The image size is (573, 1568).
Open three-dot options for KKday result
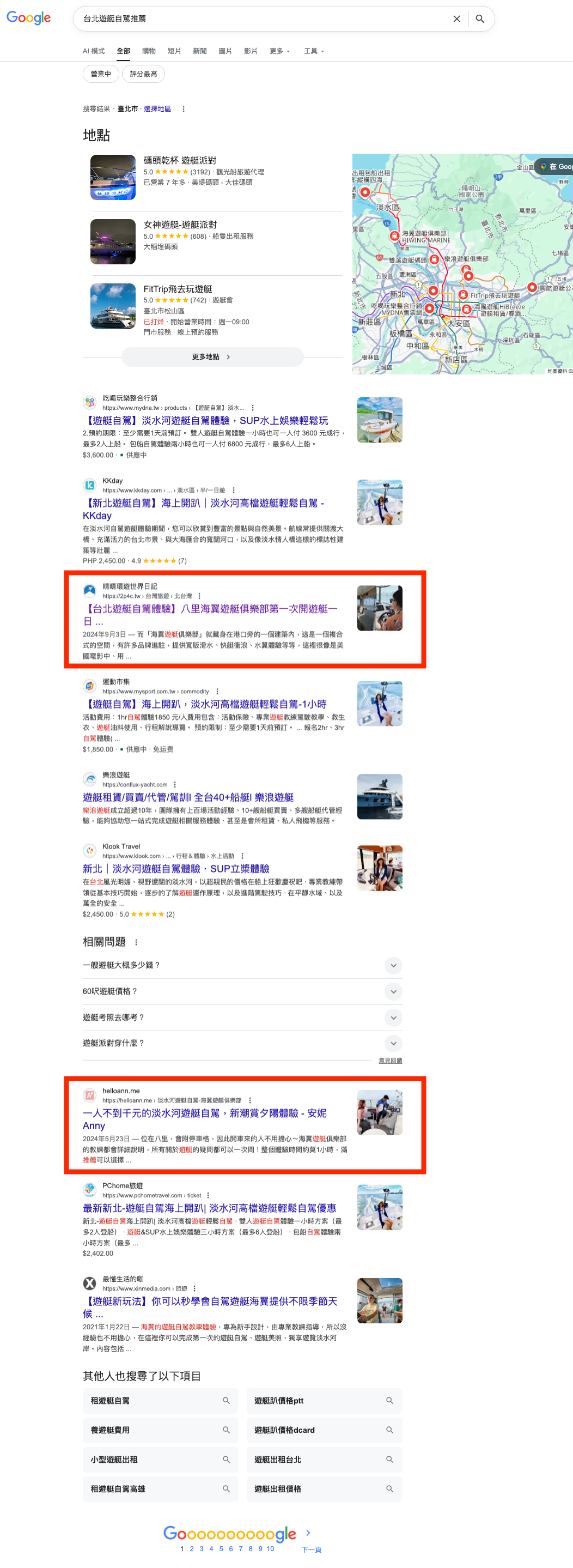pos(234,490)
